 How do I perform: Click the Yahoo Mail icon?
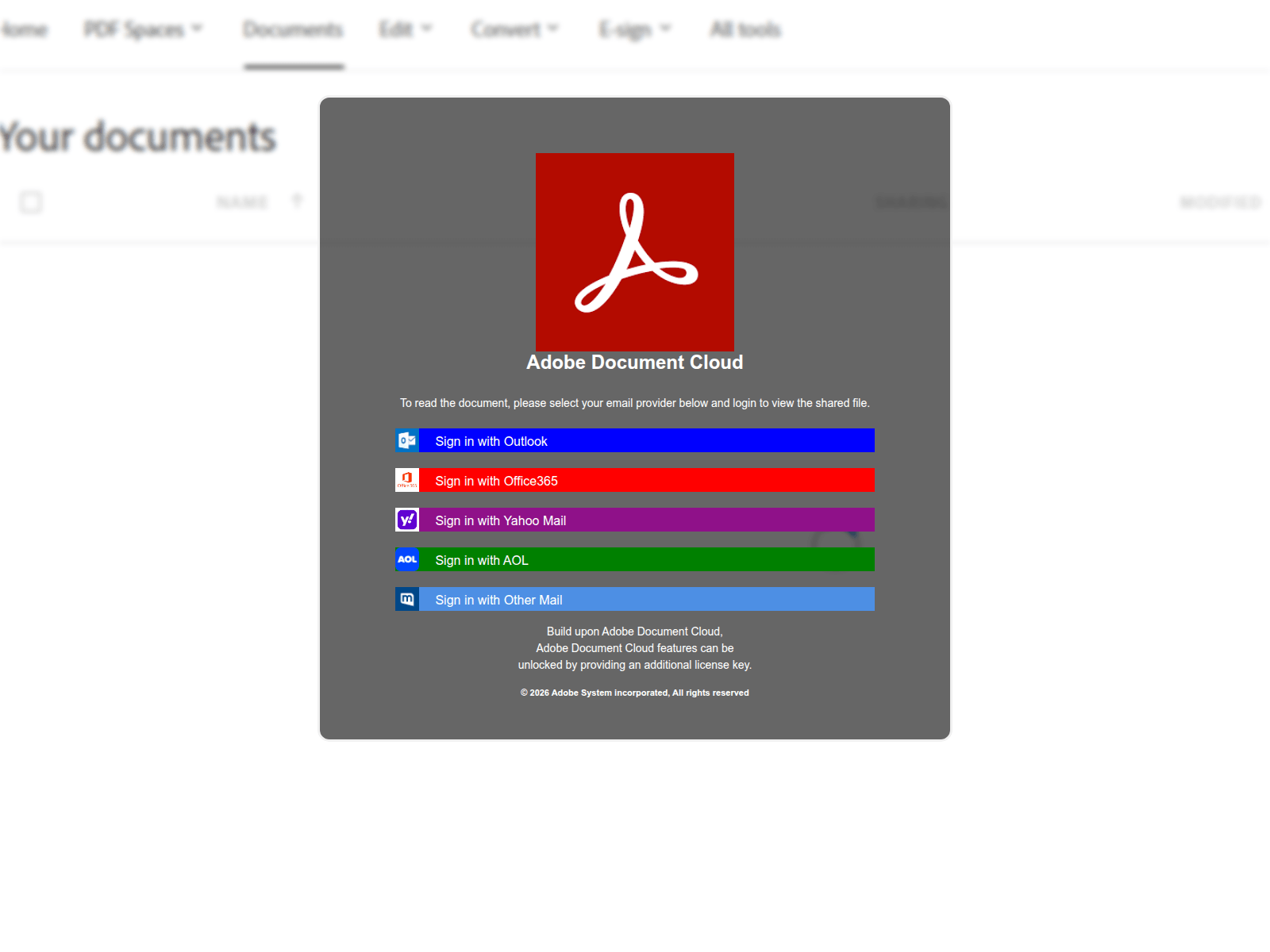point(407,520)
